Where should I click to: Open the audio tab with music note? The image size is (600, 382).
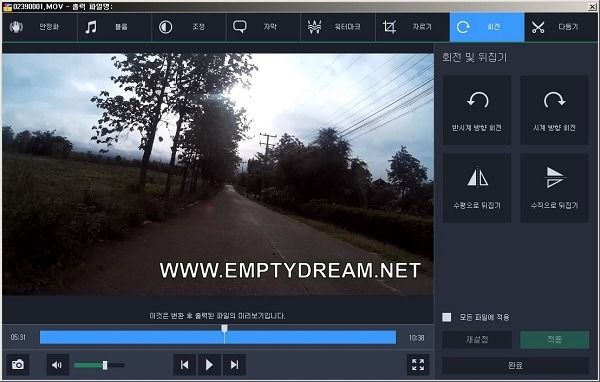tap(114, 27)
